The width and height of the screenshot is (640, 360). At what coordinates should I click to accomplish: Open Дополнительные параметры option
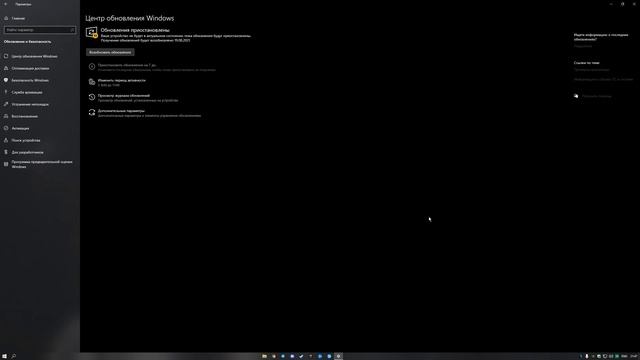pyautogui.click(x=145, y=113)
